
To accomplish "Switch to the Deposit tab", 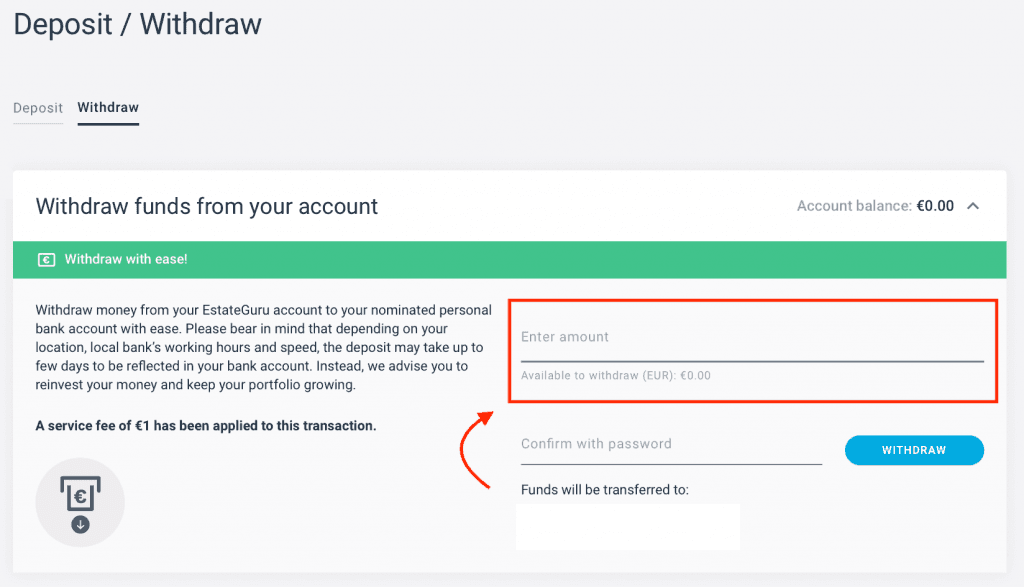I will pos(38,108).
